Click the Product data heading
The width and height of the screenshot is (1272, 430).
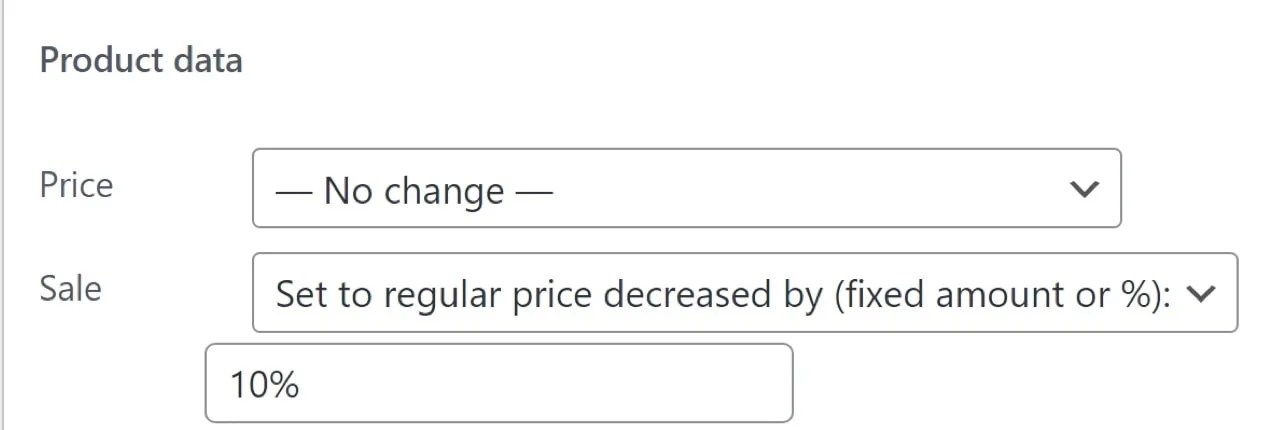pyautogui.click(x=141, y=60)
